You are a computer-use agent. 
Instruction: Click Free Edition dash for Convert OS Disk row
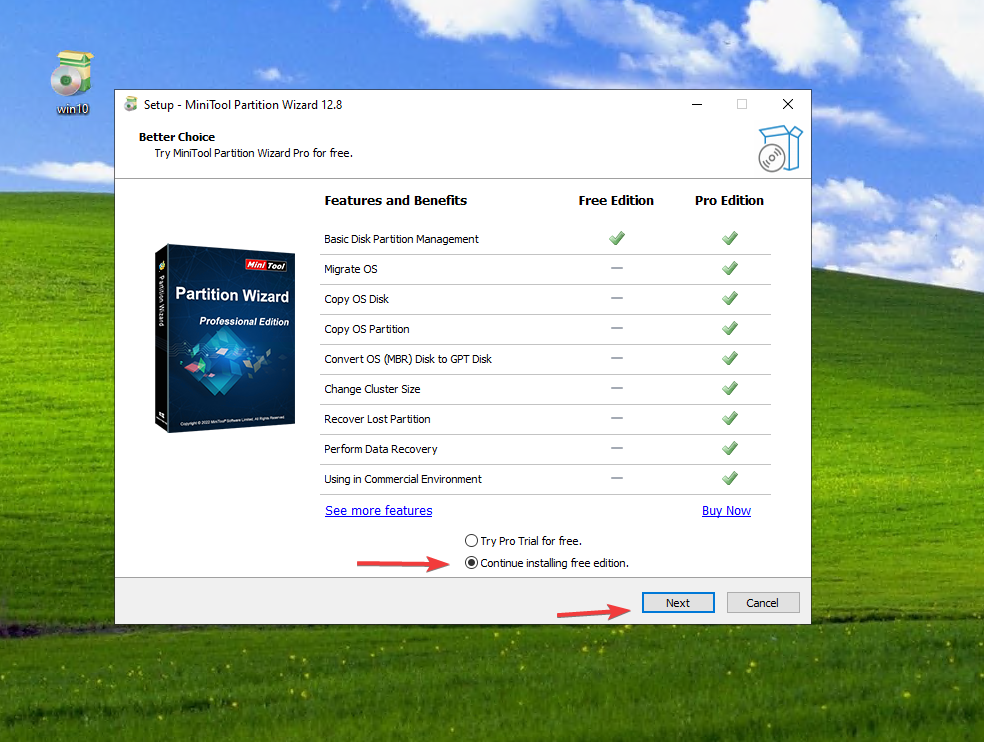[617, 358]
